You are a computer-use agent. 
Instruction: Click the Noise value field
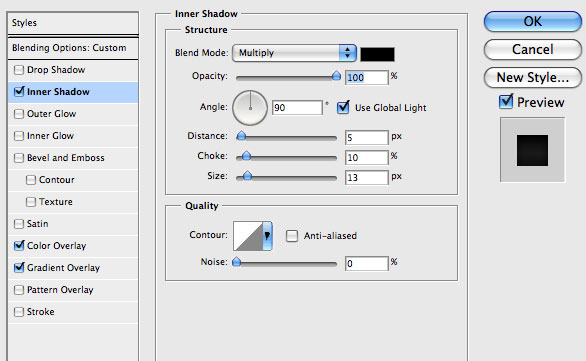coord(367,263)
